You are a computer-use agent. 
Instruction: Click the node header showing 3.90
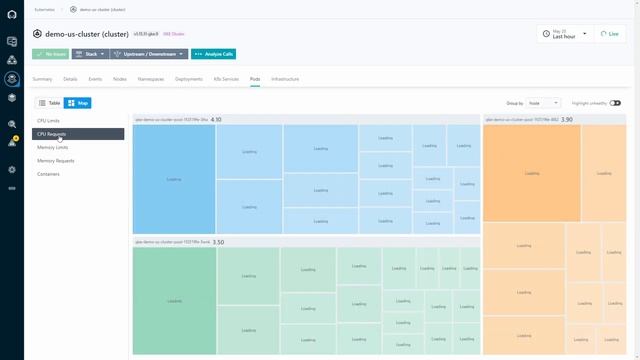[555, 120]
